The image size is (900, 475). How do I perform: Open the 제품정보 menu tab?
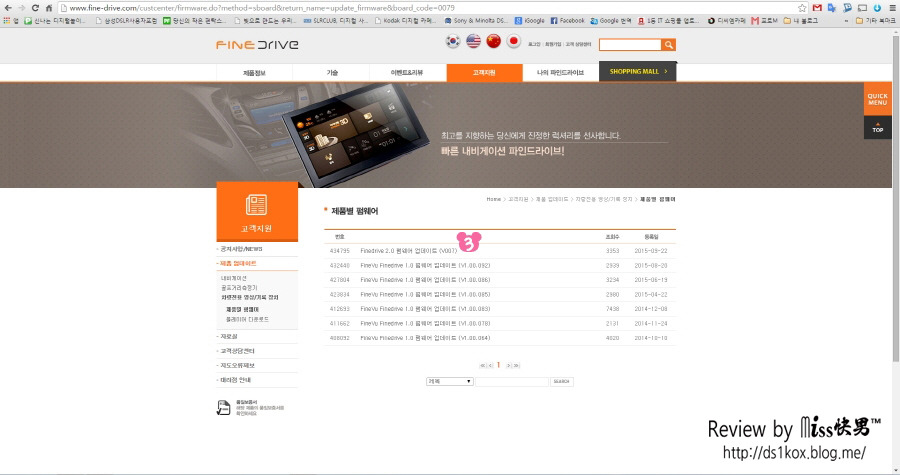[x=254, y=73]
